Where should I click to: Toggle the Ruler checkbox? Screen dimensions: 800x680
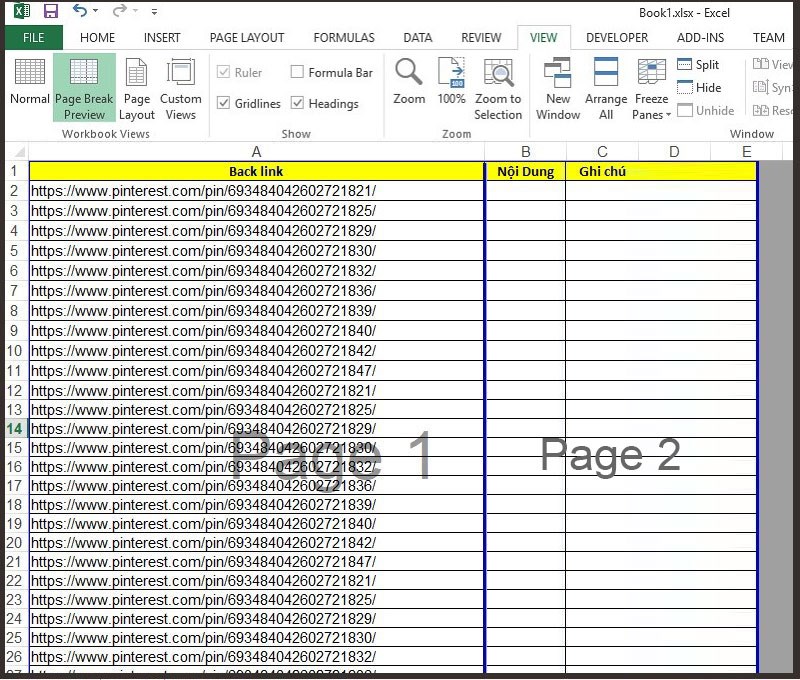pos(223,72)
